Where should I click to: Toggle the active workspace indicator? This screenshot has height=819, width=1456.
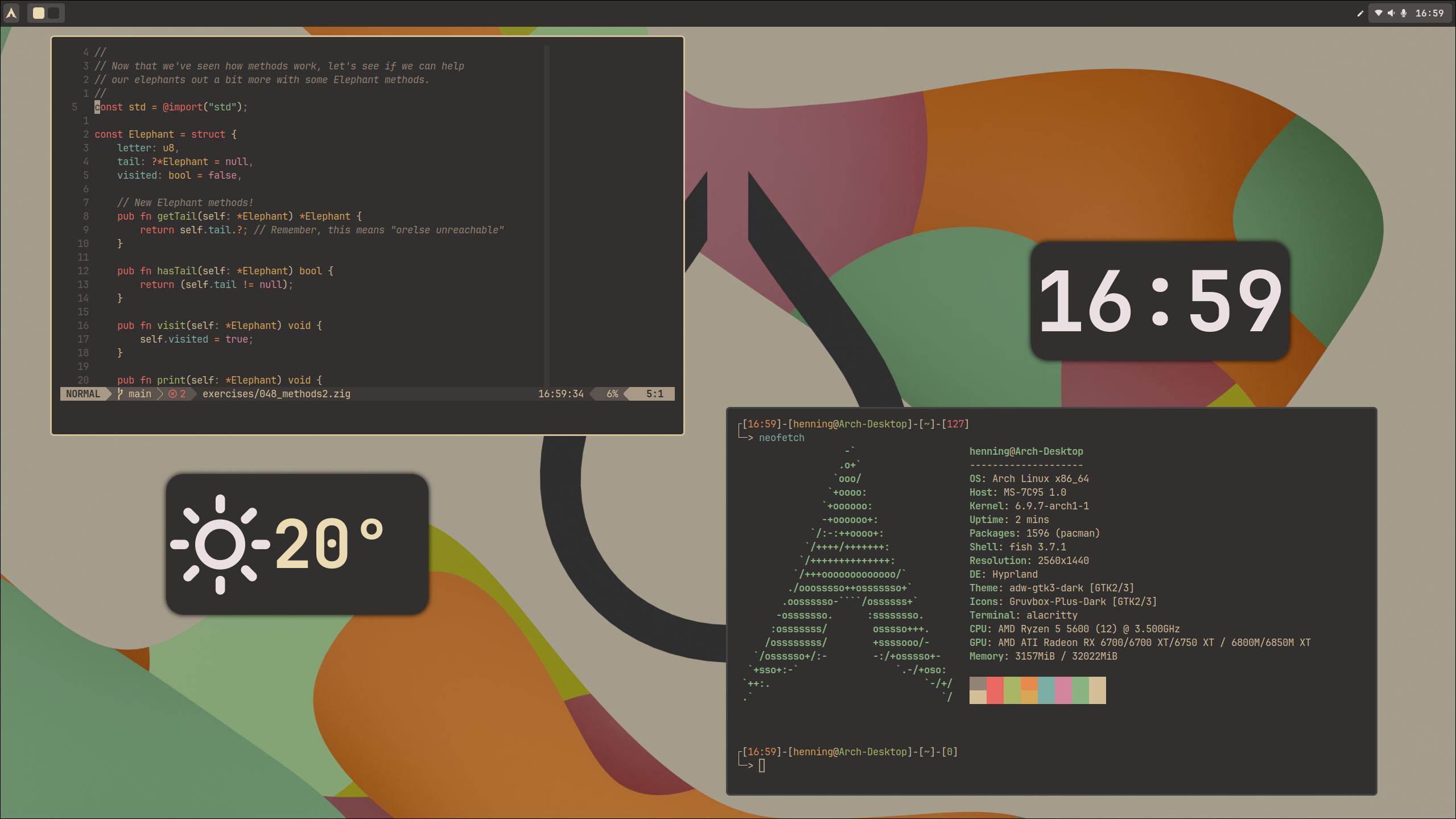click(38, 13)
